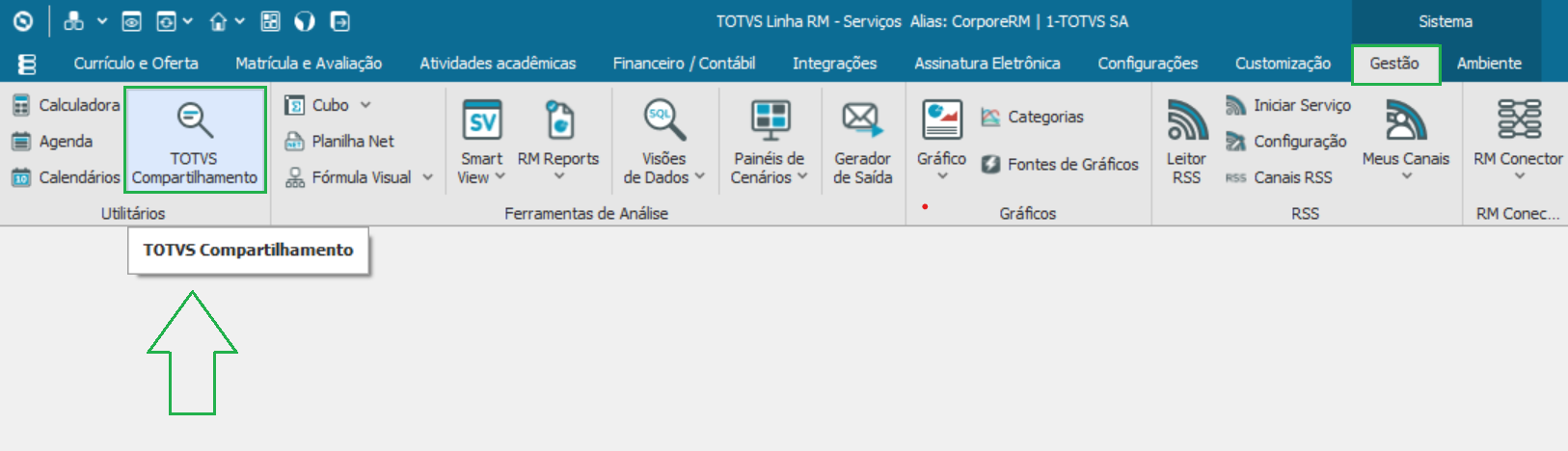Click the Gráfico chart icon

[x=942, y=120]
